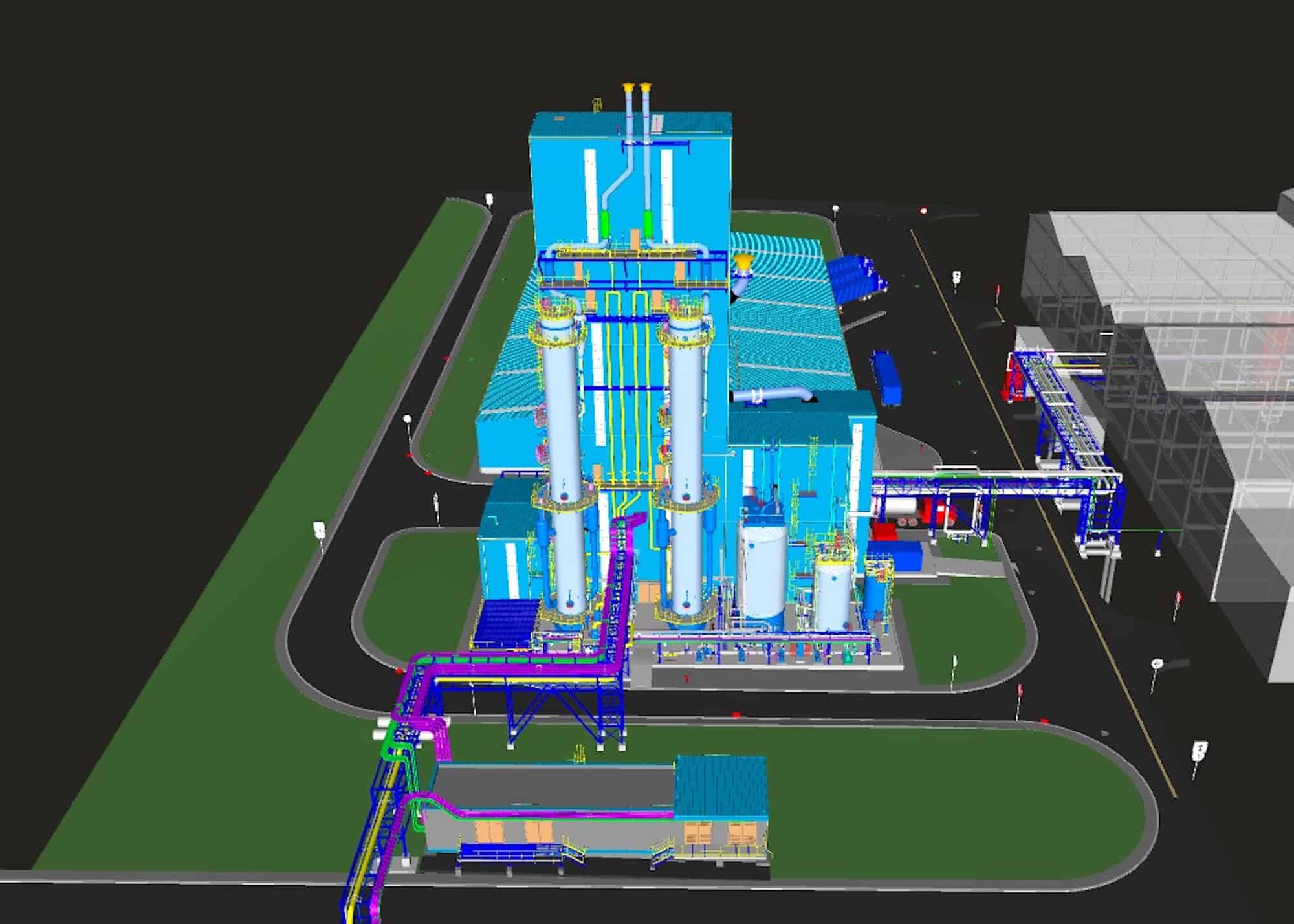Click the blue trailer parked beside building
The image size is (1294, 924).
(886, 379)
